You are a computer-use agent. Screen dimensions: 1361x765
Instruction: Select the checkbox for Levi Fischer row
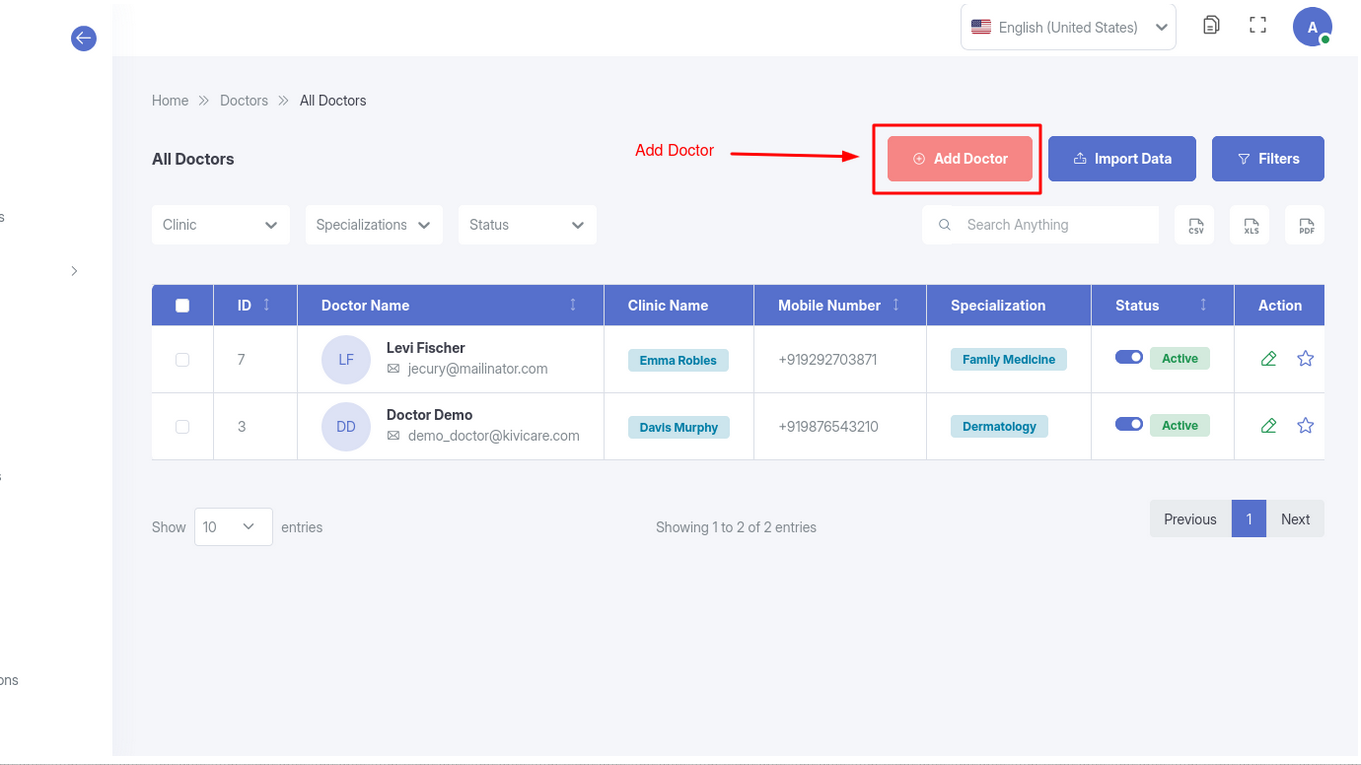tap(182, 360)
